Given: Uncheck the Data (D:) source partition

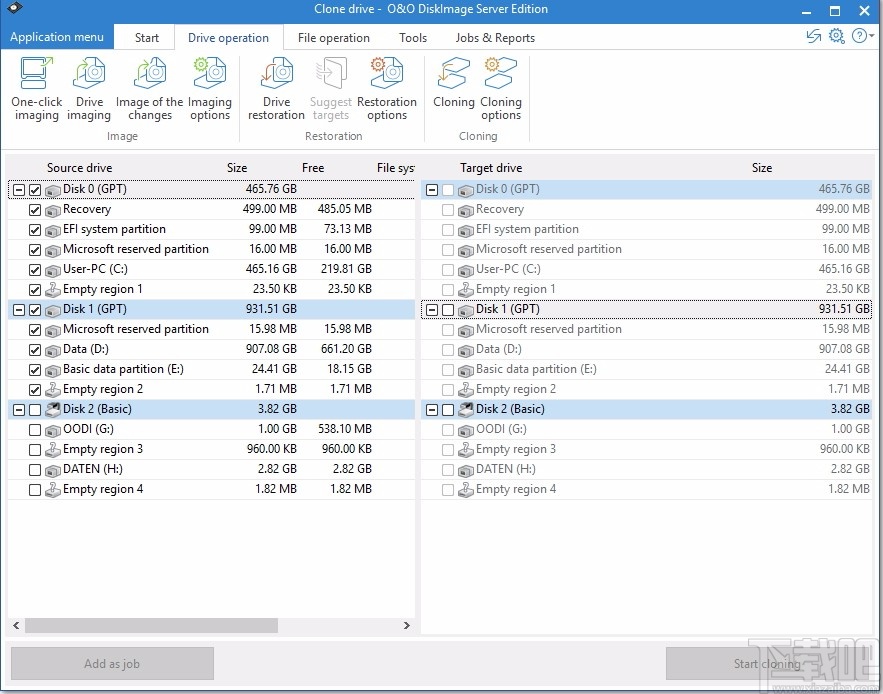Looking at the screenshot, I should pyautogui.click(x=34, y=349).
